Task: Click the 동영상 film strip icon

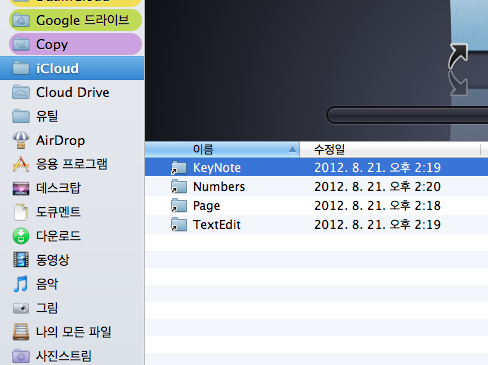Action: 21,260
